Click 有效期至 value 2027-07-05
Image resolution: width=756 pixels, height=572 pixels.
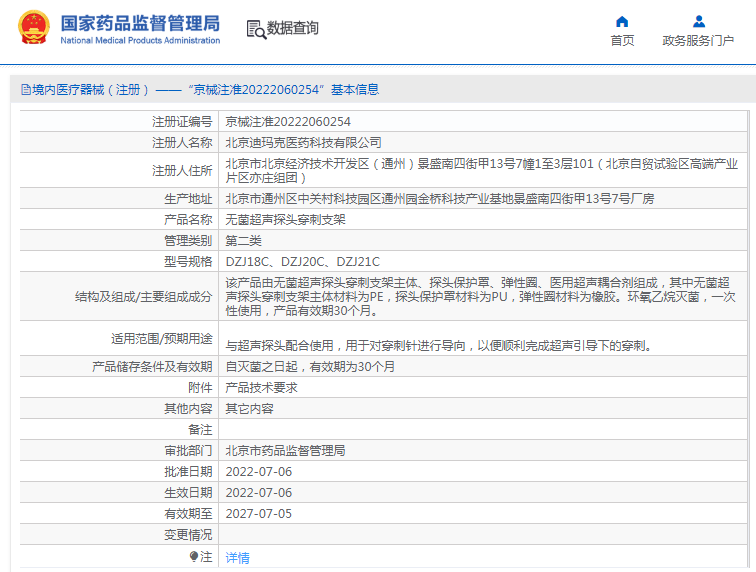point(259,514)
